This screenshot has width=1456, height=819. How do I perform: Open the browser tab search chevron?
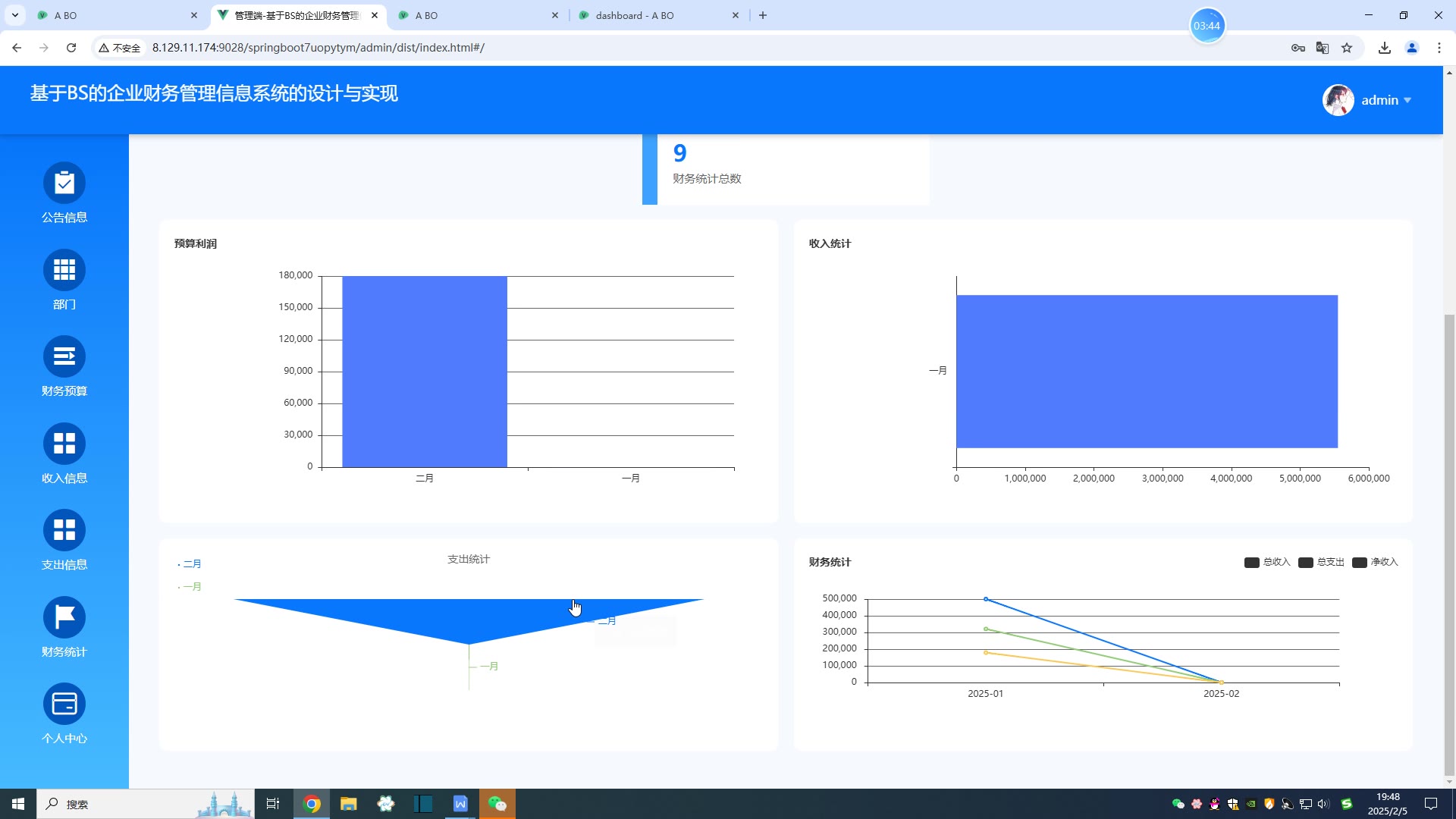15,15
